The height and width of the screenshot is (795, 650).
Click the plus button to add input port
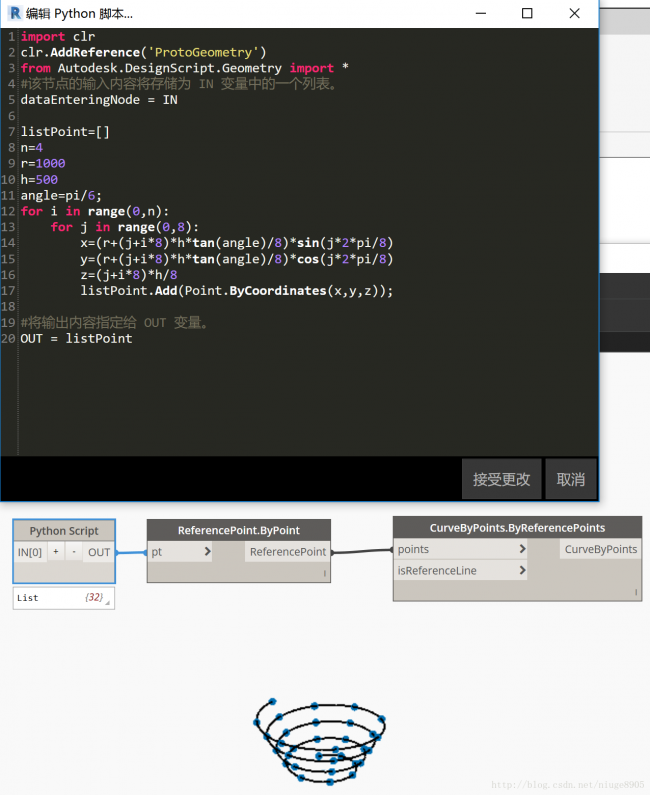tap(56, 552)
